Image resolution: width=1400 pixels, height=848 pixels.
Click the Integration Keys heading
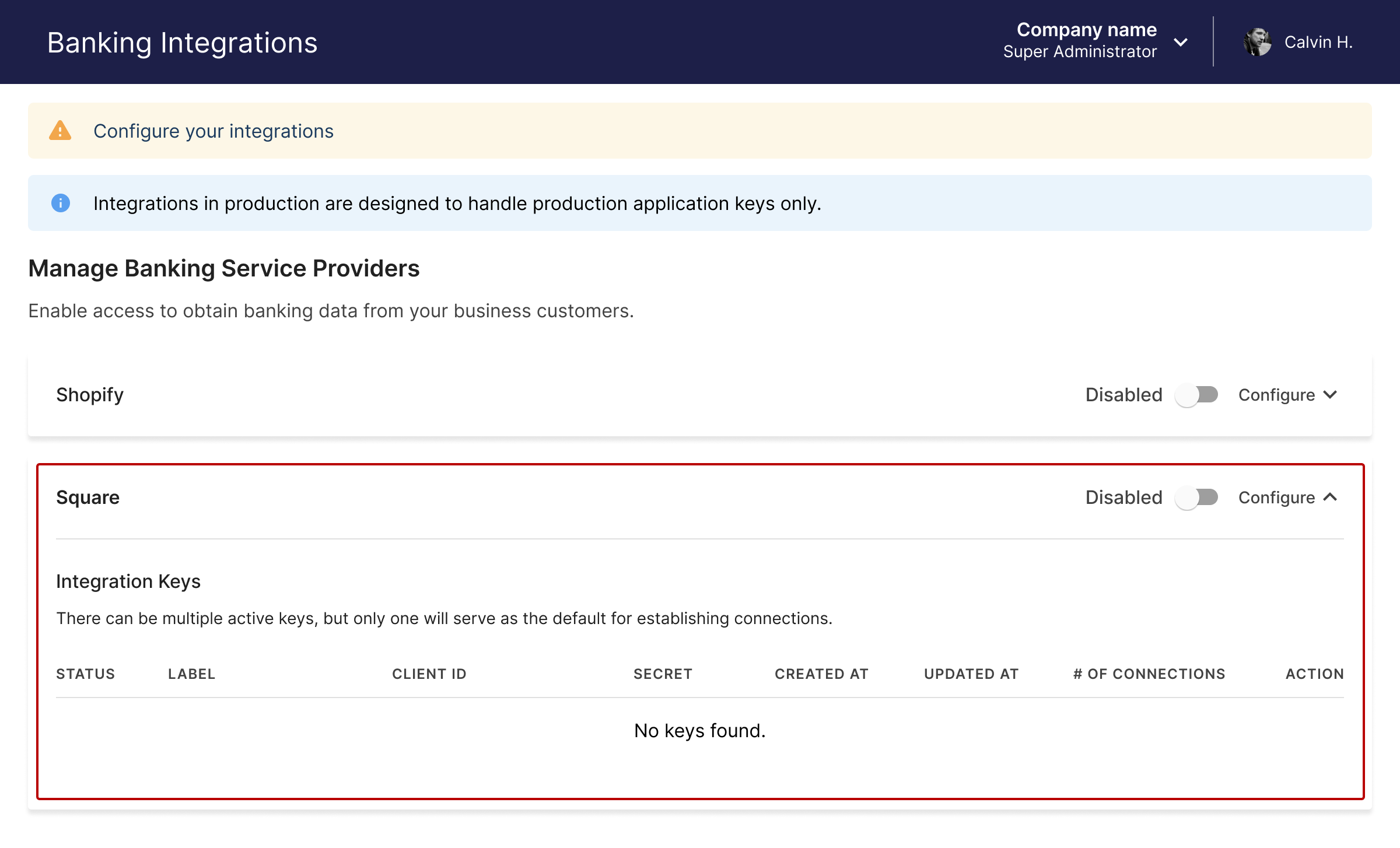(x=128, y=581)
